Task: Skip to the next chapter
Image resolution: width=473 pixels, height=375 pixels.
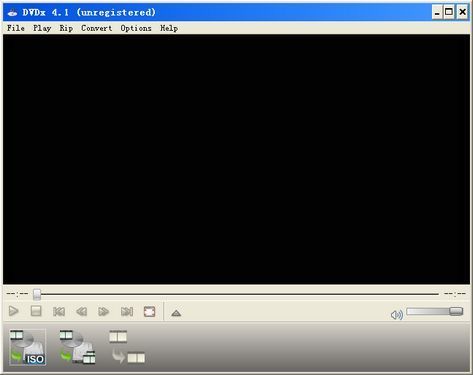Action: (x=127, y=312)
